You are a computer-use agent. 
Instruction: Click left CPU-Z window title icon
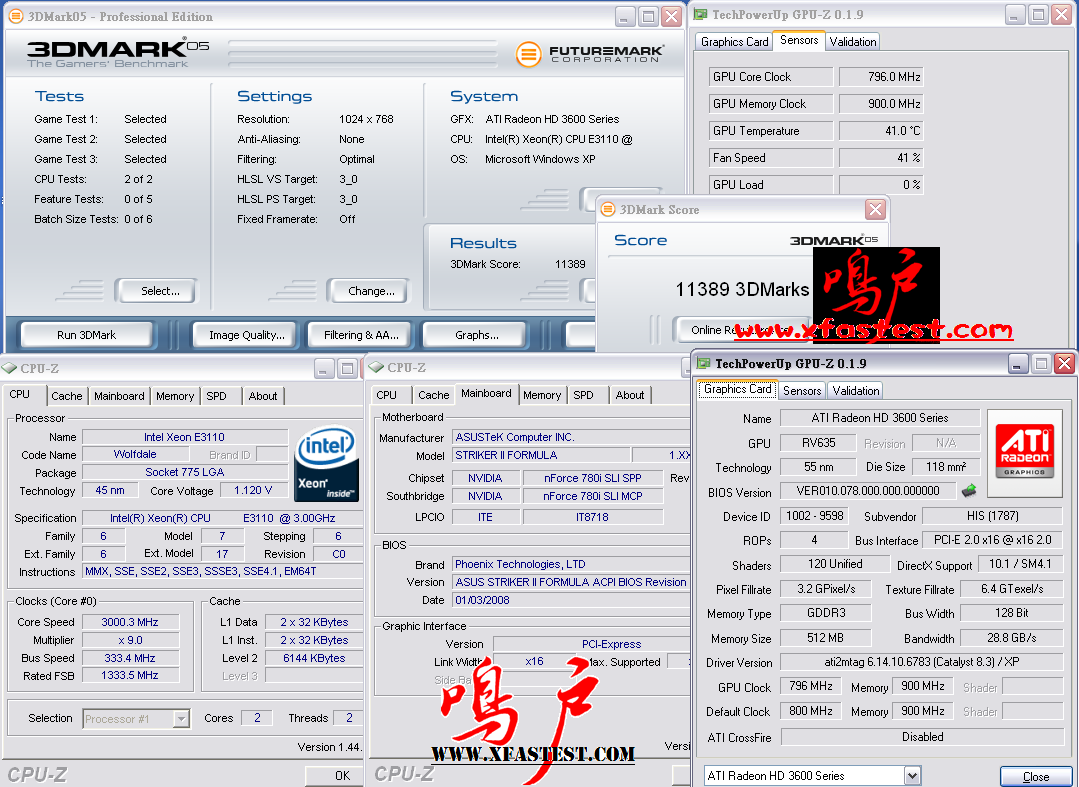click(9, 368)
